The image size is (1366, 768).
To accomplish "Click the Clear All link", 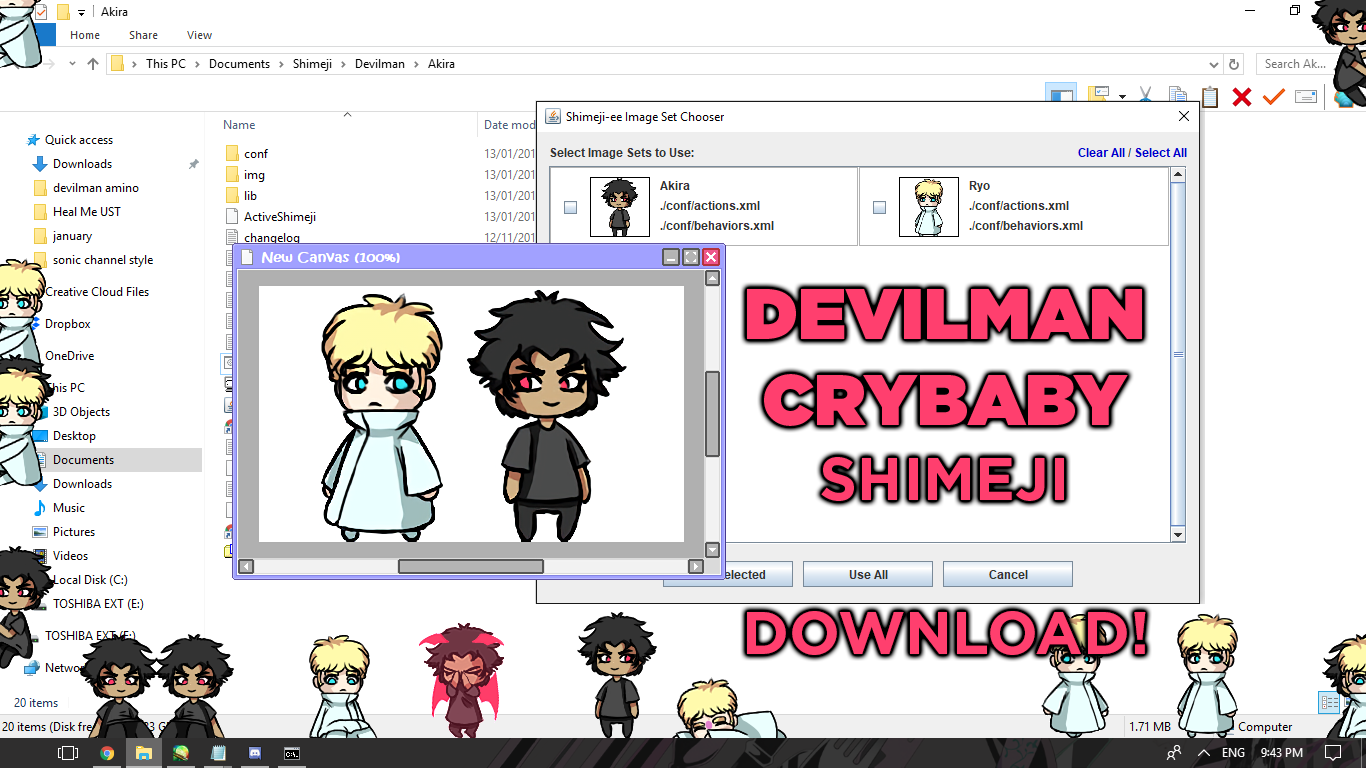I will point(1101,153).
